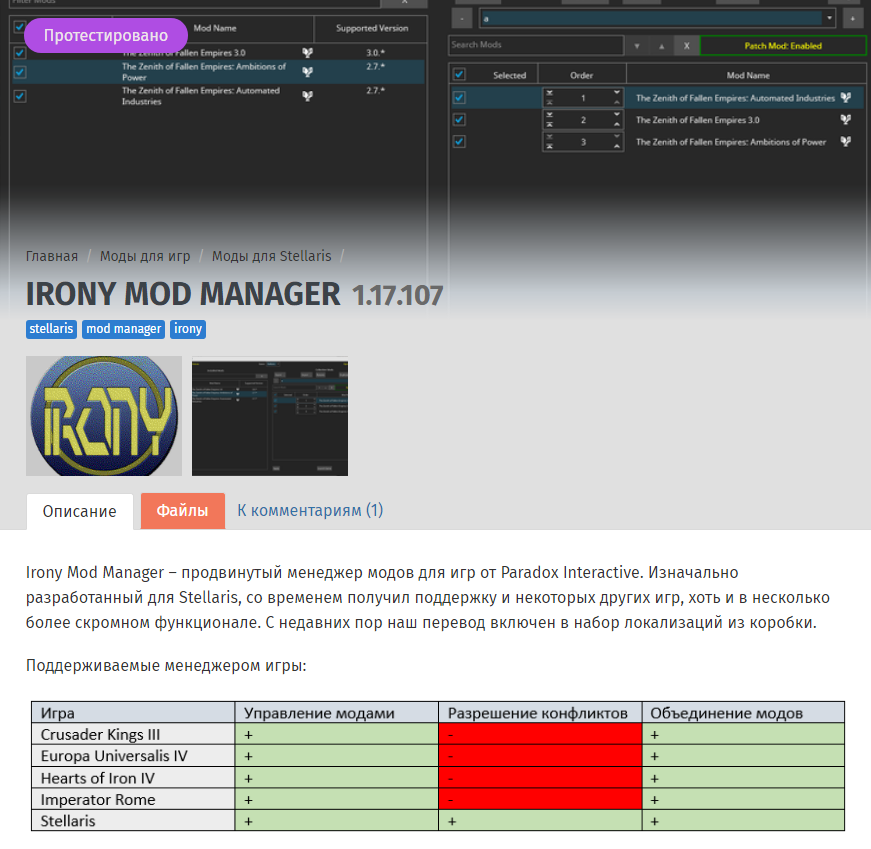The width and height of the screenshot is (871, 849).
Task: Click the Hearts of Iron IV table cell
Action: [133, 778]
